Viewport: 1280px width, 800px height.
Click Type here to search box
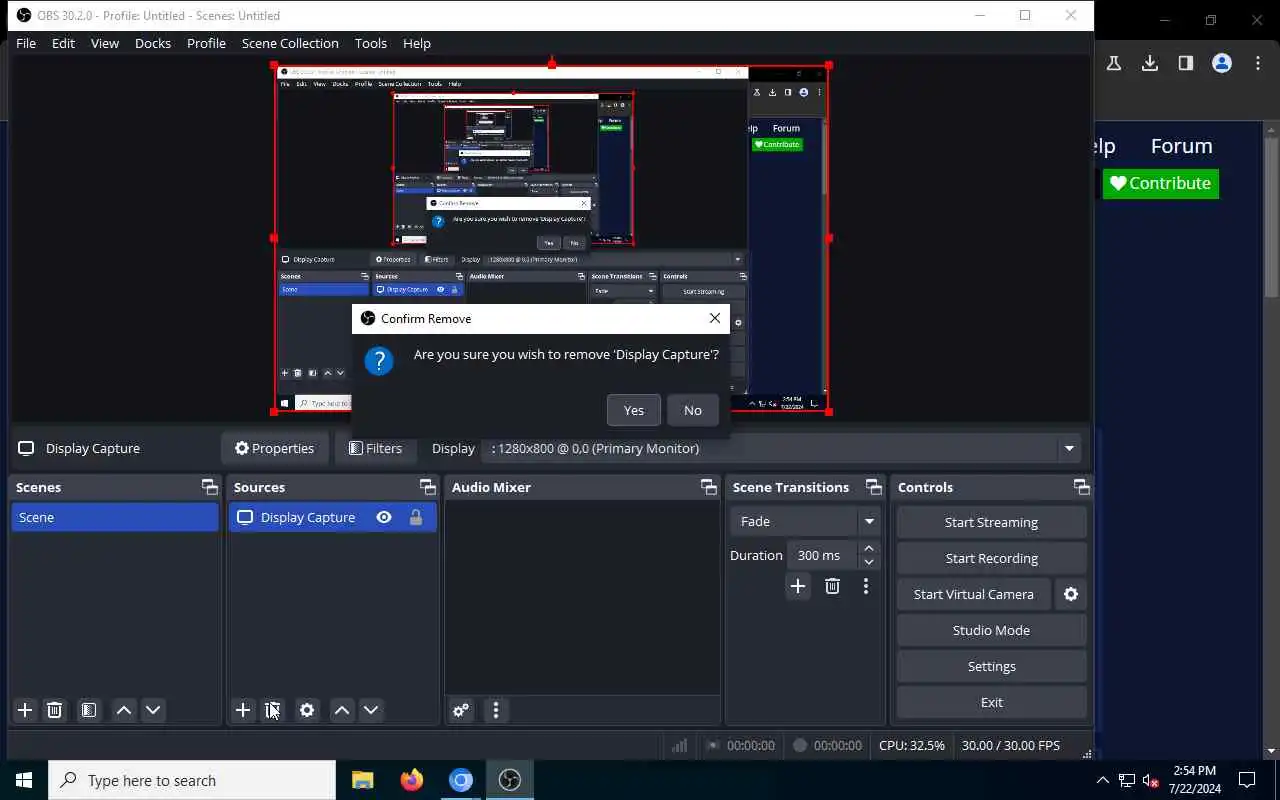(192, 780)
